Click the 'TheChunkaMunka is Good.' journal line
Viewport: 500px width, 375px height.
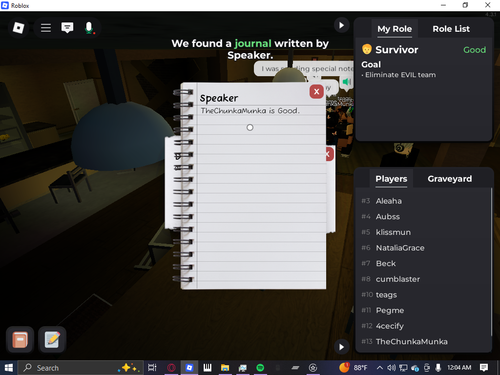pyautogui.click(x=250, y=111)
